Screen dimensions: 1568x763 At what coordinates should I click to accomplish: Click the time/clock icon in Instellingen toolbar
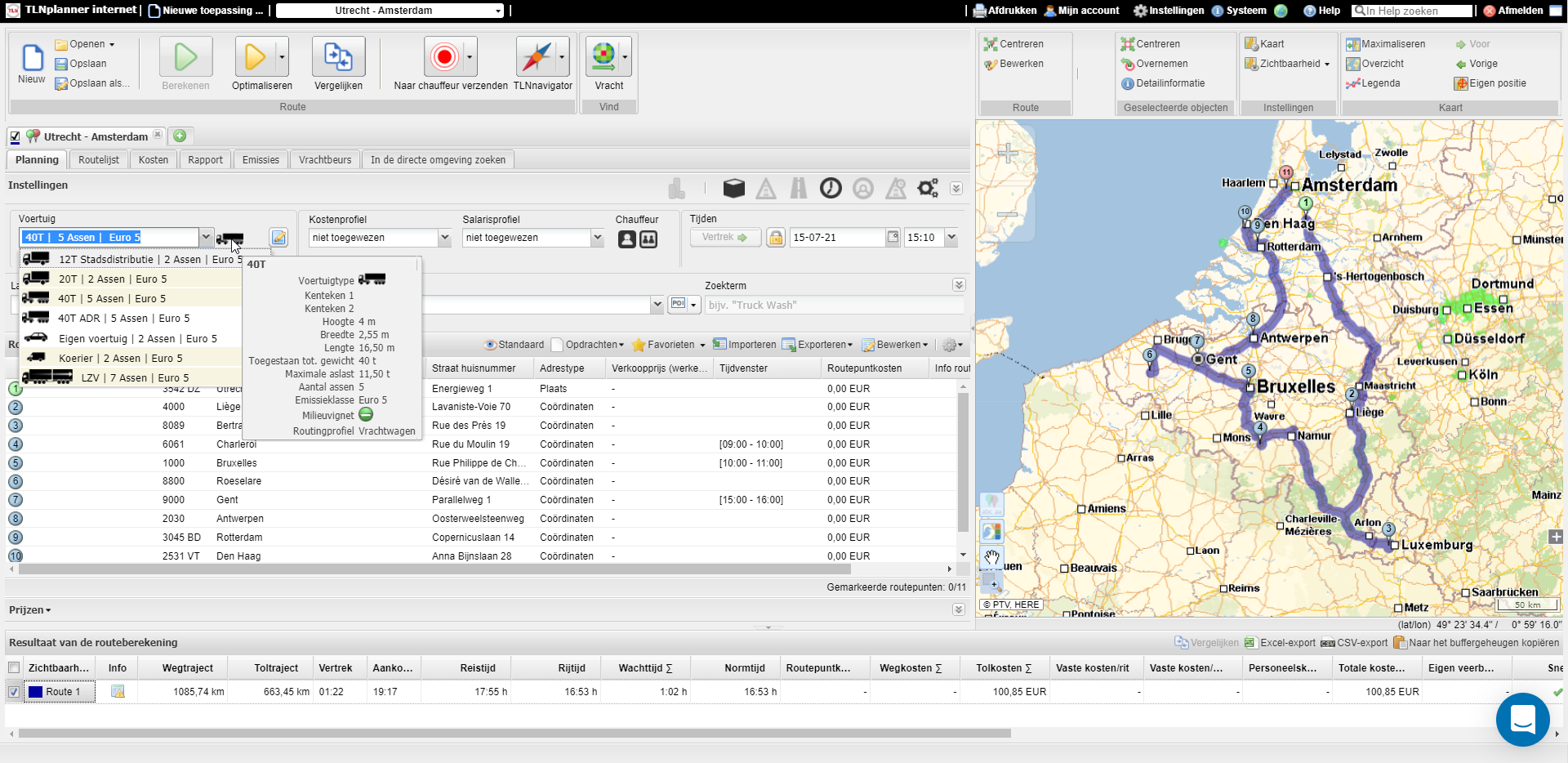pos(831,188)
